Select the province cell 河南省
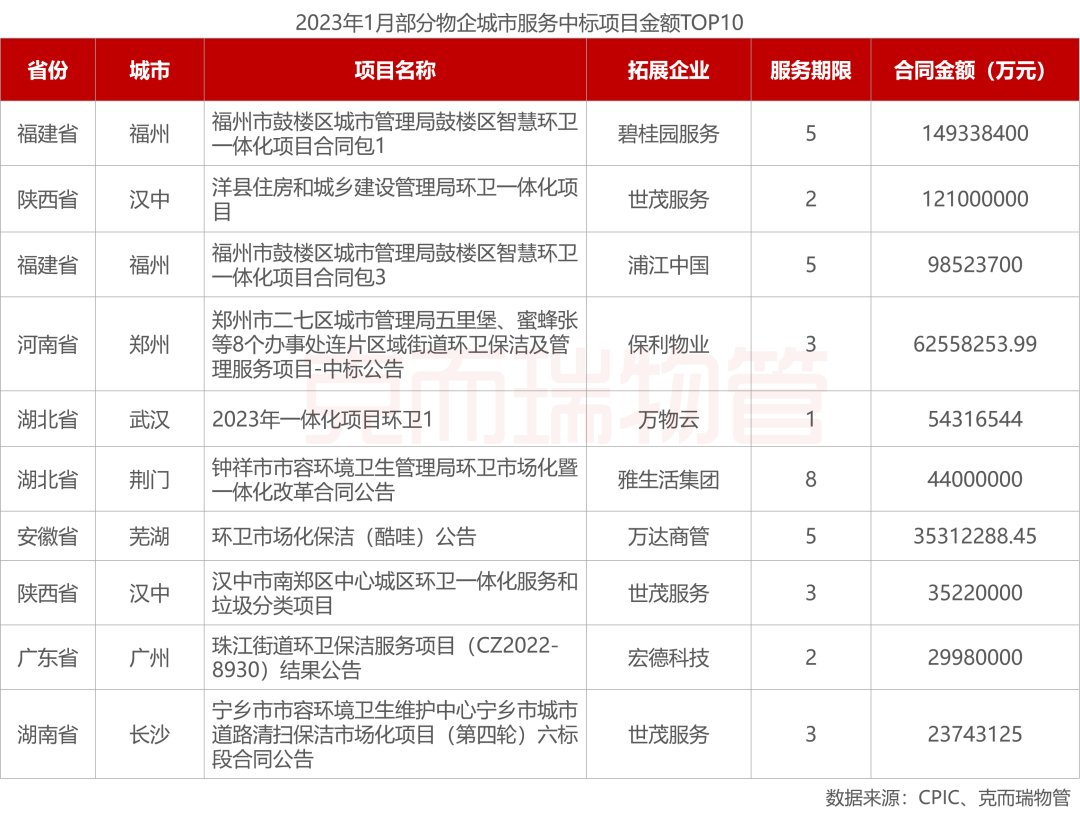 48,344
